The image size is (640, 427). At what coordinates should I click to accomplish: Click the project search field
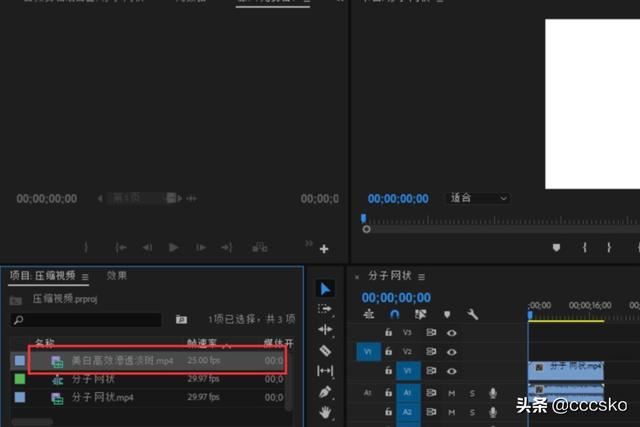[x=85, y=320]
